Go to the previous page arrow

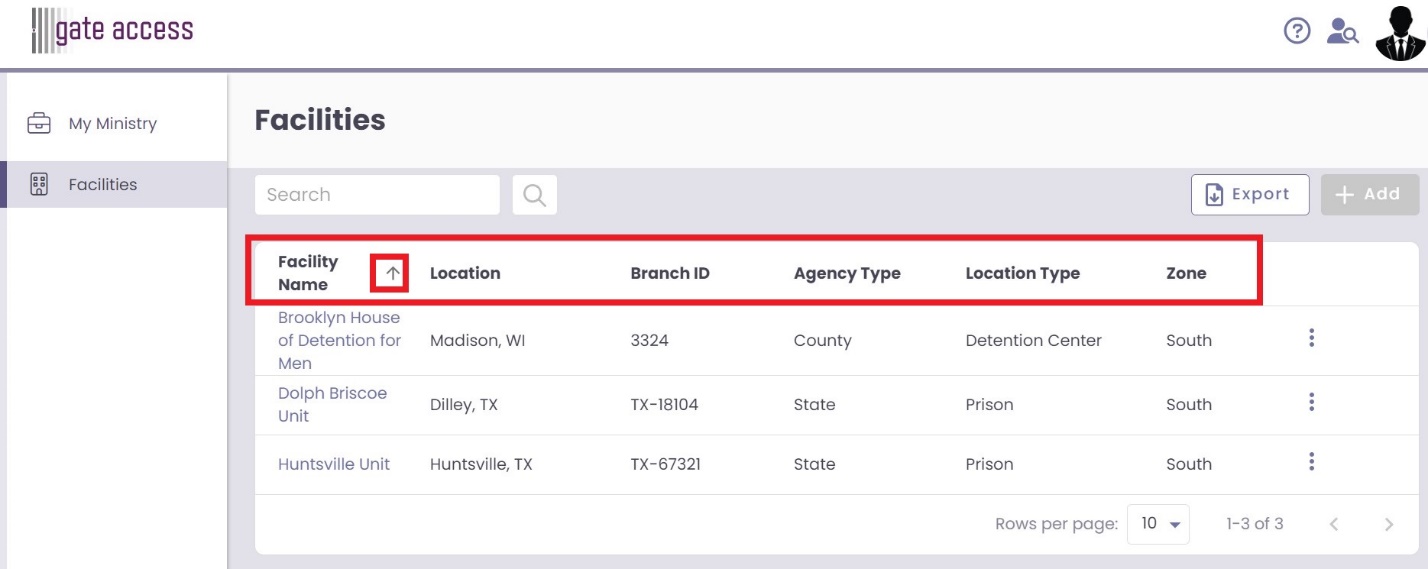[1333, 524]
